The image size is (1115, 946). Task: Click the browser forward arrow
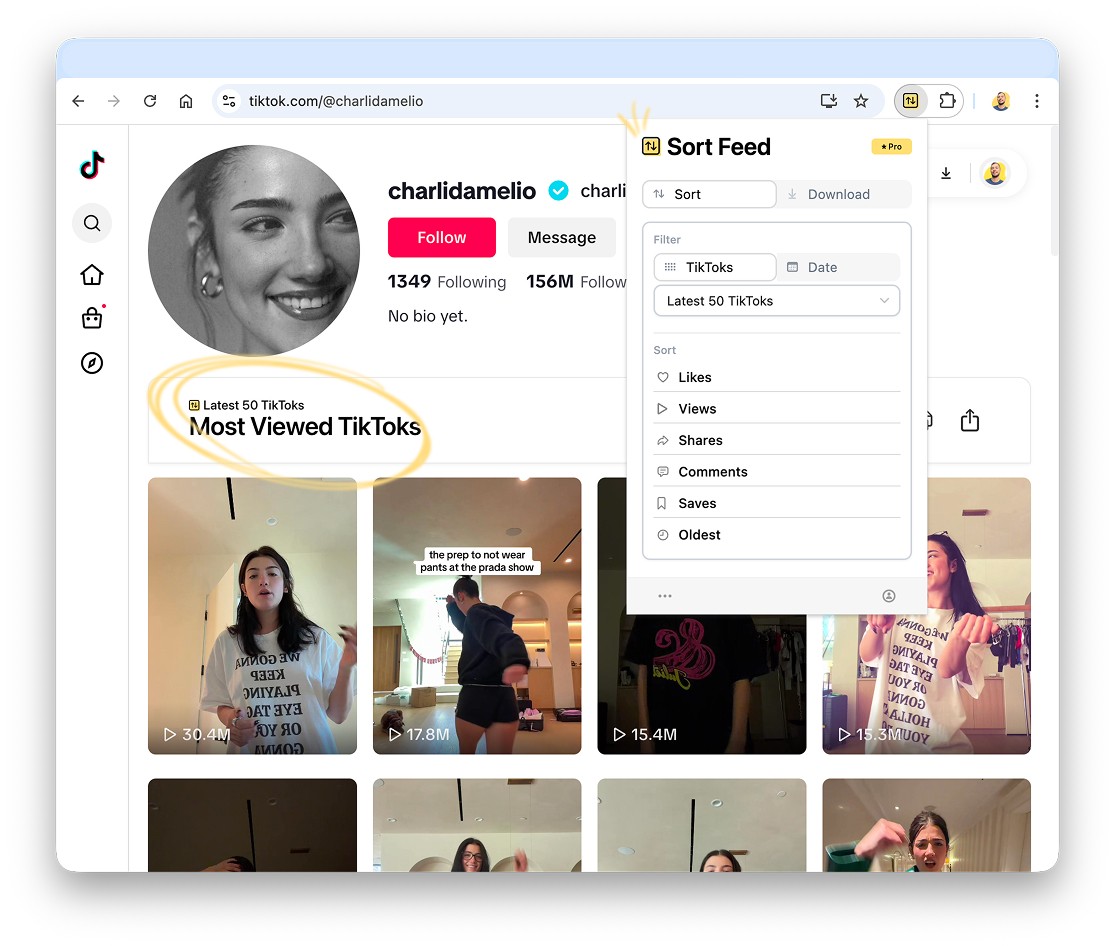tap(114, 101)
